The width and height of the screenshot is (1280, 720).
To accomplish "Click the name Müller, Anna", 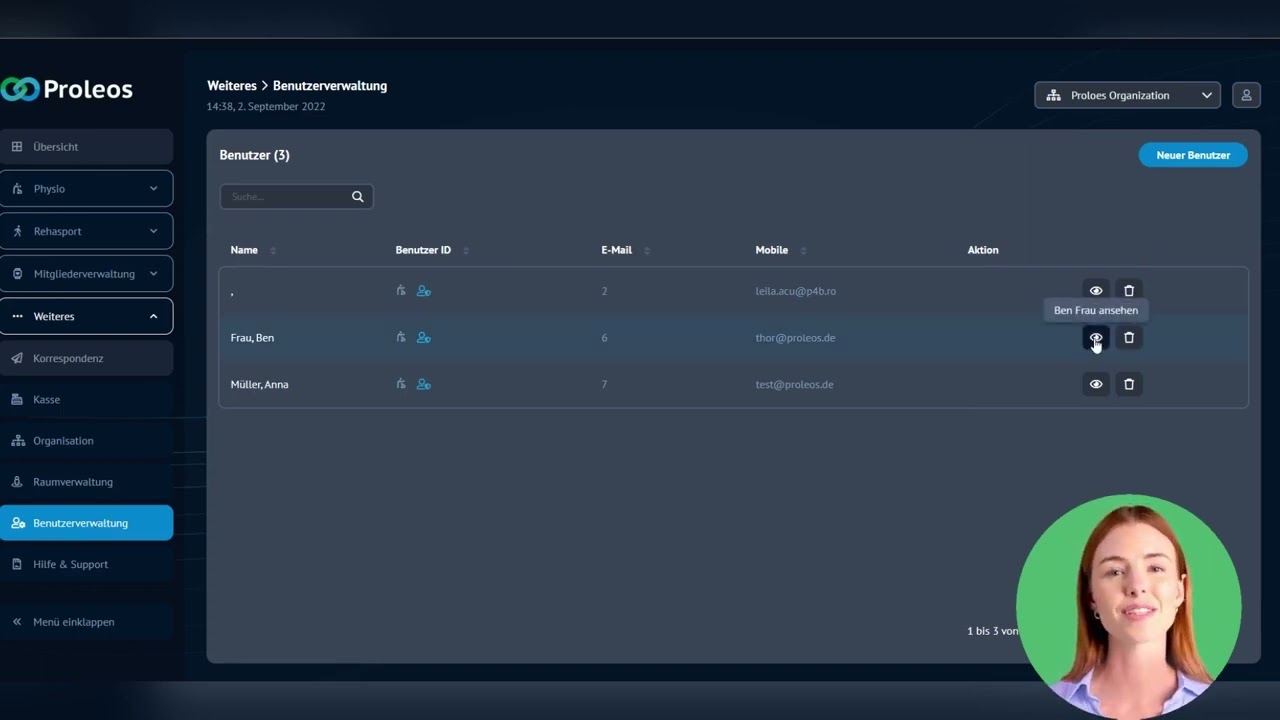I will point(260,384).
